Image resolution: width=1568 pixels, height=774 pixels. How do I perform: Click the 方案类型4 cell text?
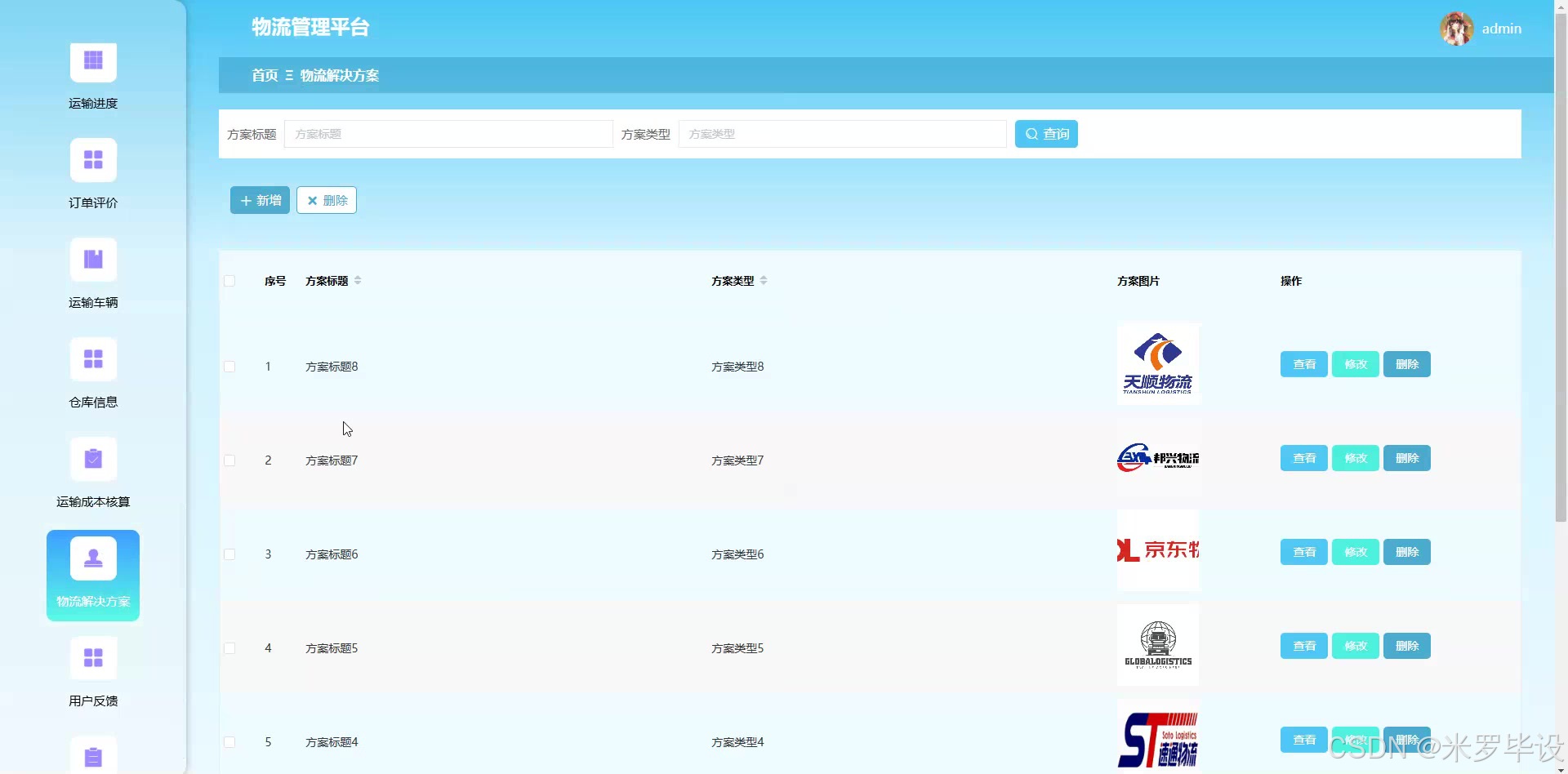click(737, 742)
